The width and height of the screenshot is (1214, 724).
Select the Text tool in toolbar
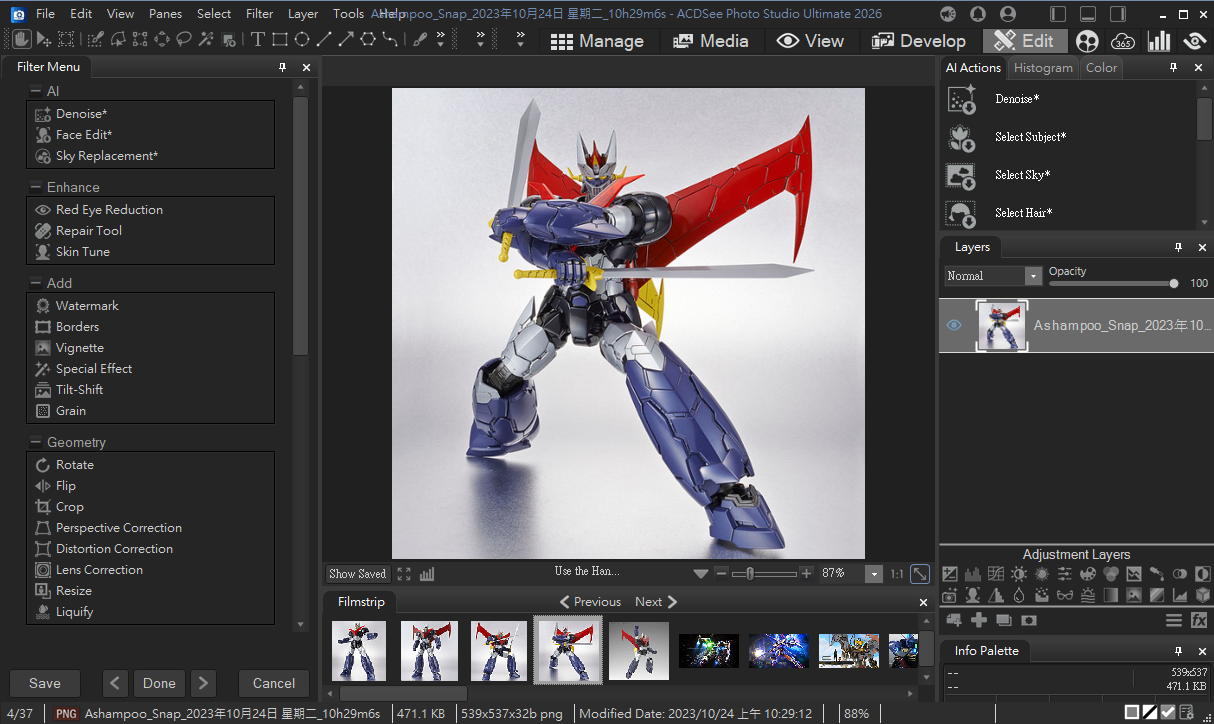(x=257, y=40)
